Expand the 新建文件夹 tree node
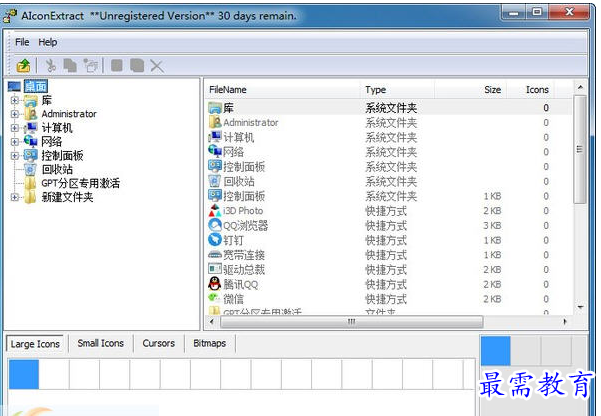The image size is (601, 416). [x=15, y=197]
